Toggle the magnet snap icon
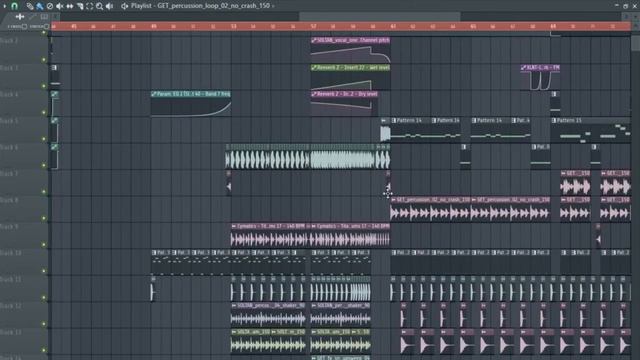Viewport: 640px width, 360px height. coord(14,6)
